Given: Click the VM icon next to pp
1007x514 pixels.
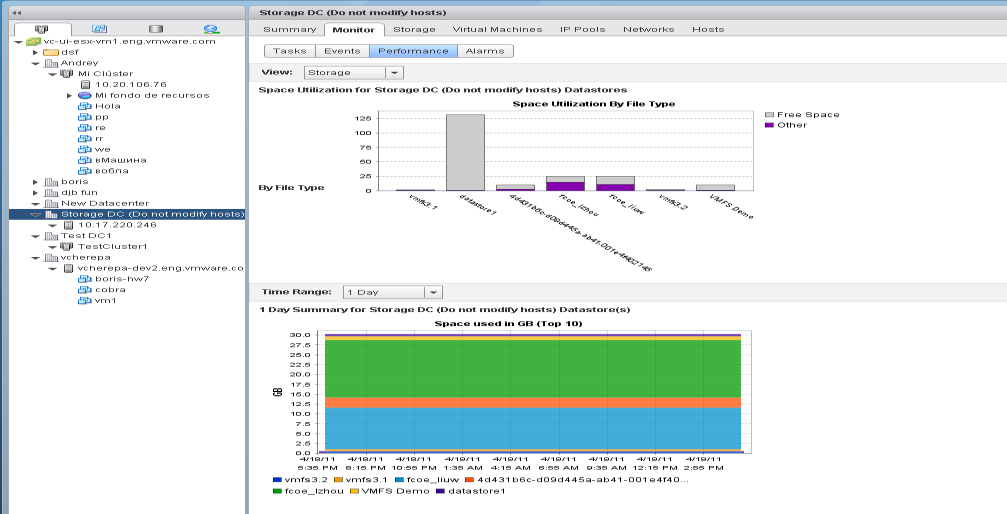Looking at the screenshot, I should [x=84, y=117].
